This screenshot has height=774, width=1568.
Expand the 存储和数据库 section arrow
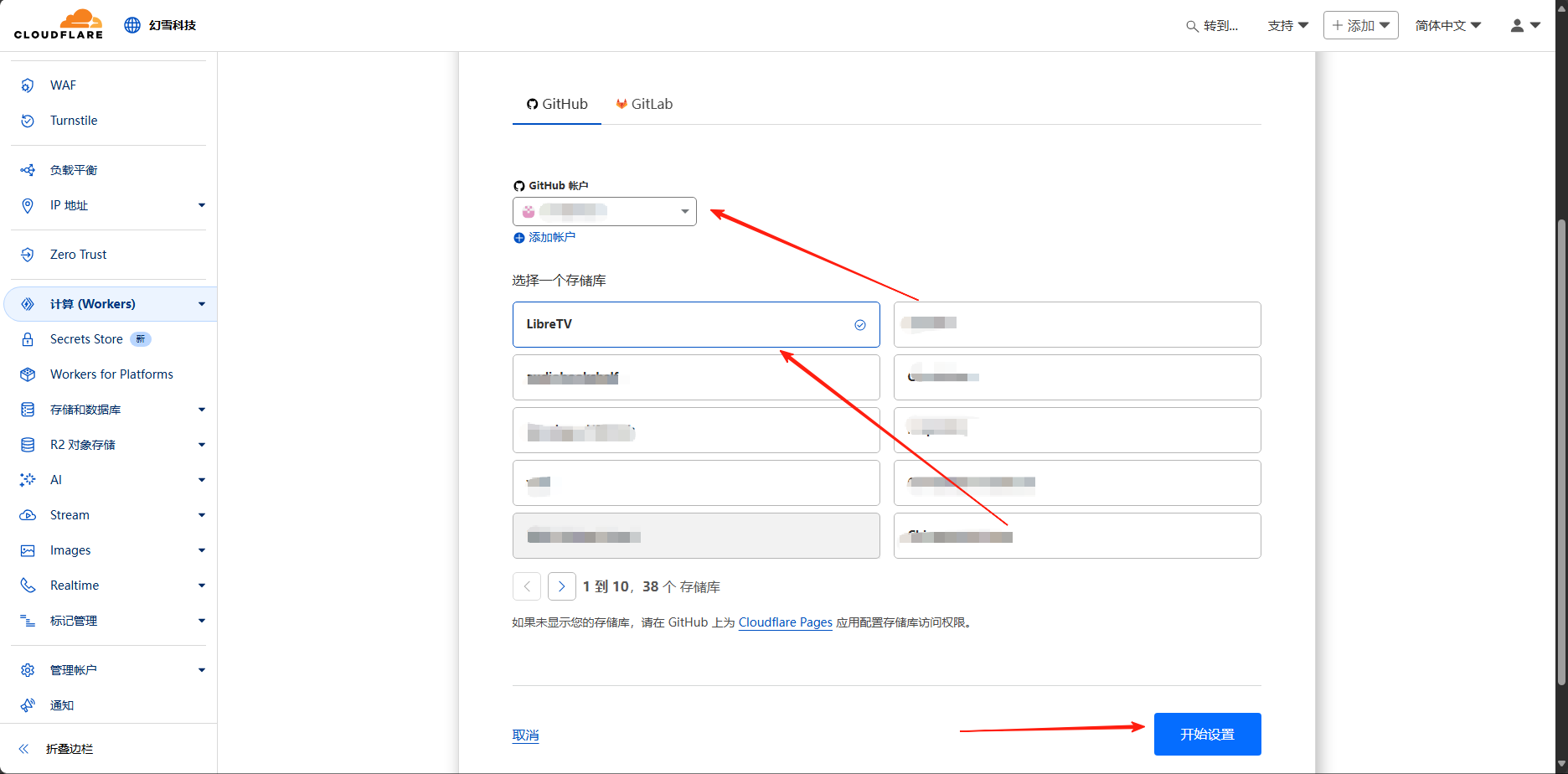tap(202, 410)
